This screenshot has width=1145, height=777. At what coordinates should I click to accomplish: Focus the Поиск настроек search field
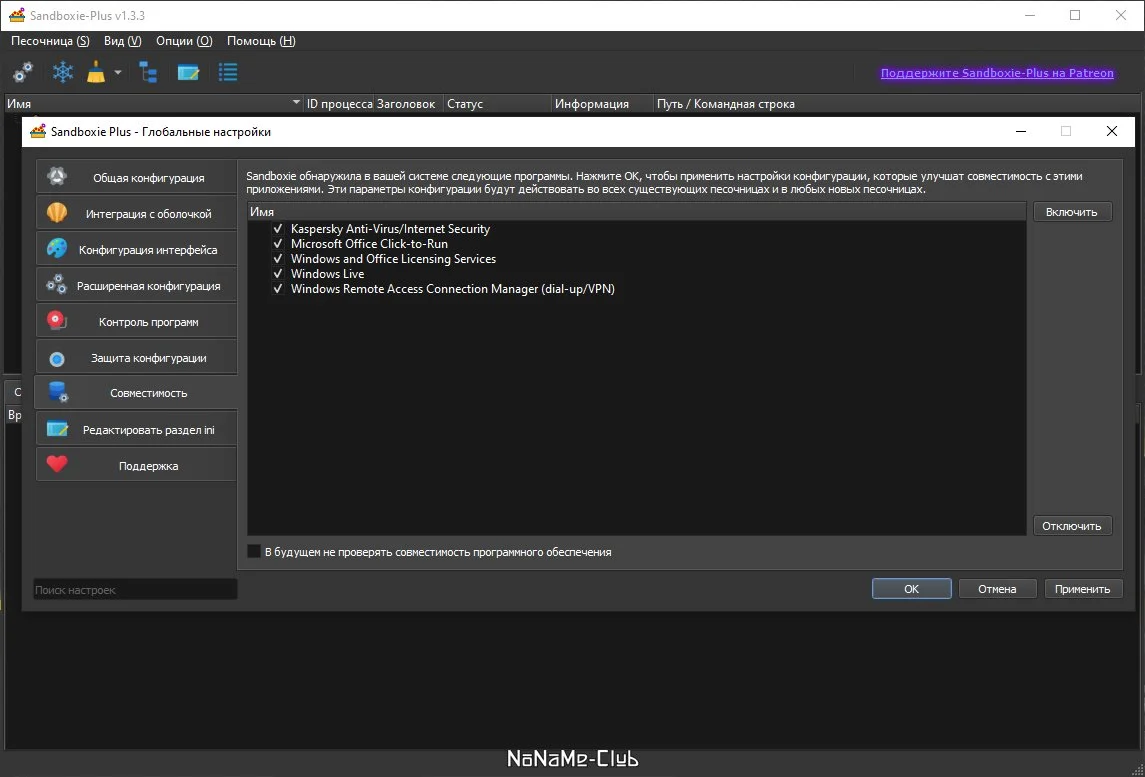coord(135,589)
